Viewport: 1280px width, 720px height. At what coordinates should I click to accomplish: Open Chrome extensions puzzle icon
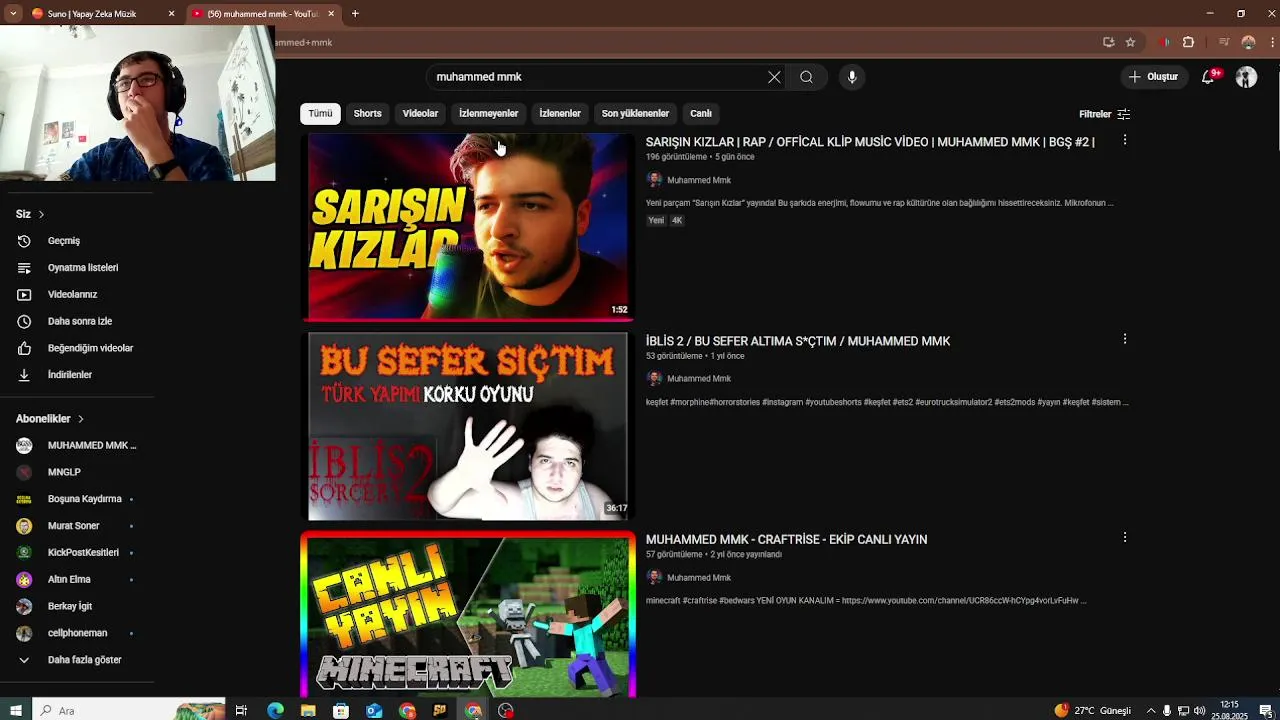click(x=1188, y=42)
